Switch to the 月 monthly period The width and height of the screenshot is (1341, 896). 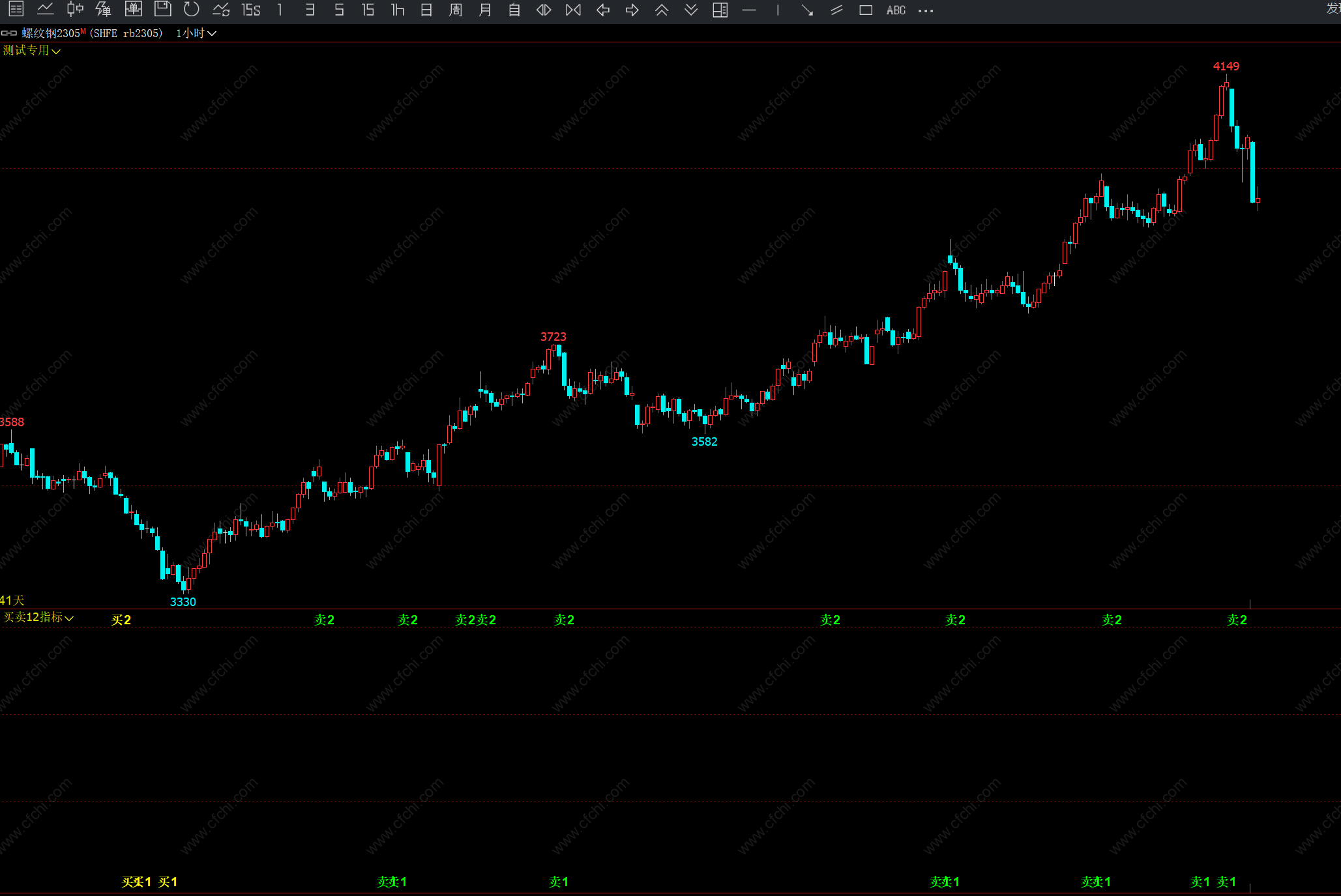coord(485,10)
